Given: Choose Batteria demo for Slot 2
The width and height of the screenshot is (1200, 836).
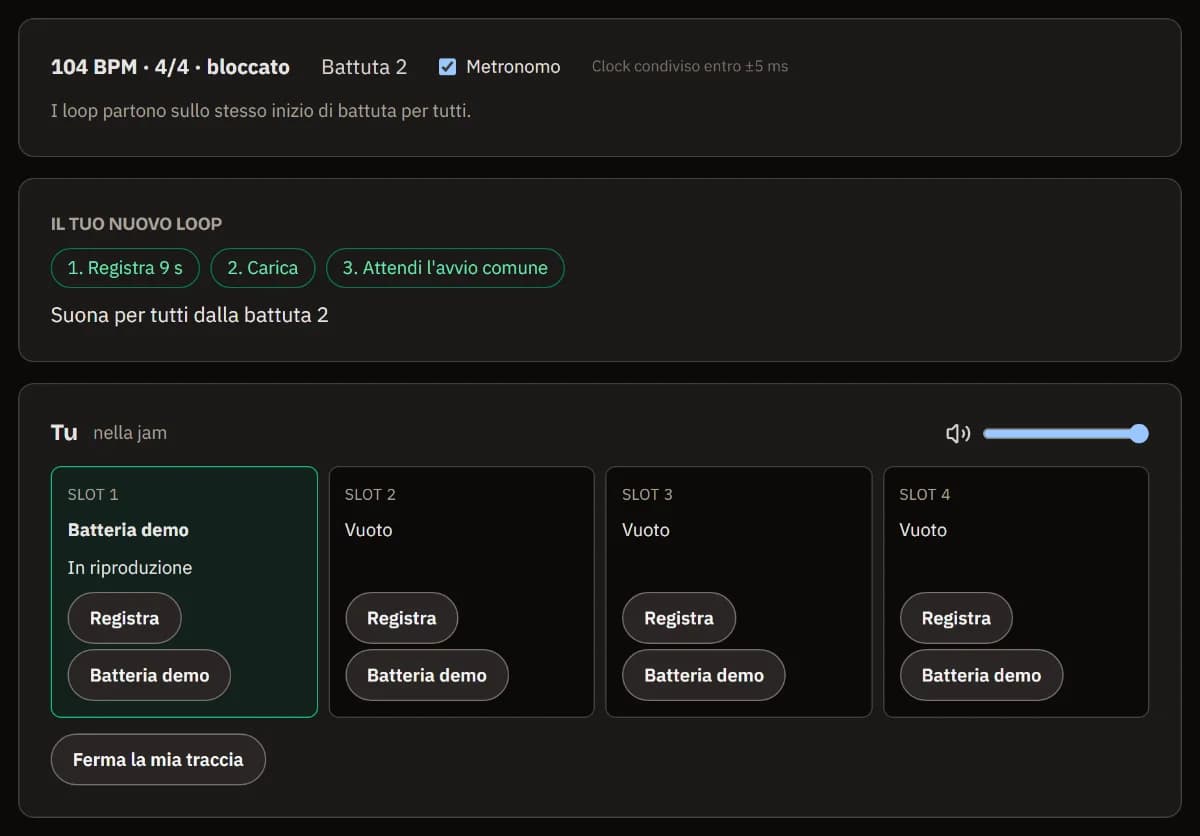Looking at the screenshot, I should pos(427,675).
